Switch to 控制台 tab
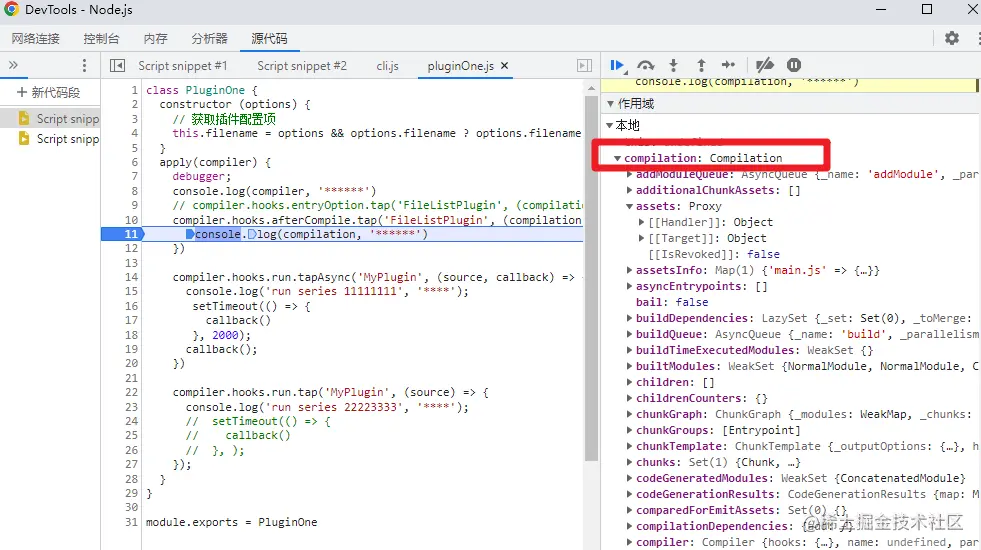 (x=101, y=39)
